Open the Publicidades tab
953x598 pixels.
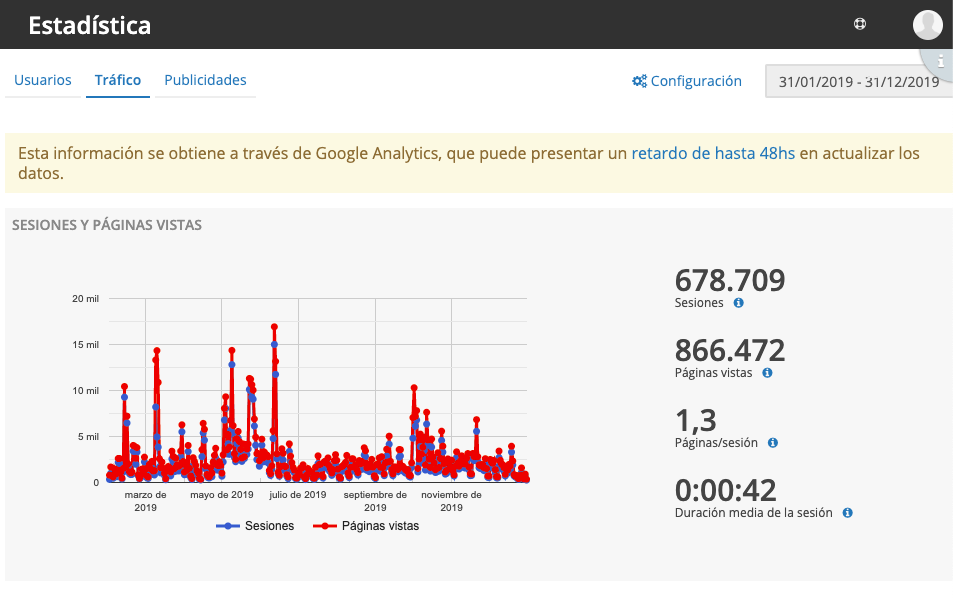(205, 80)
